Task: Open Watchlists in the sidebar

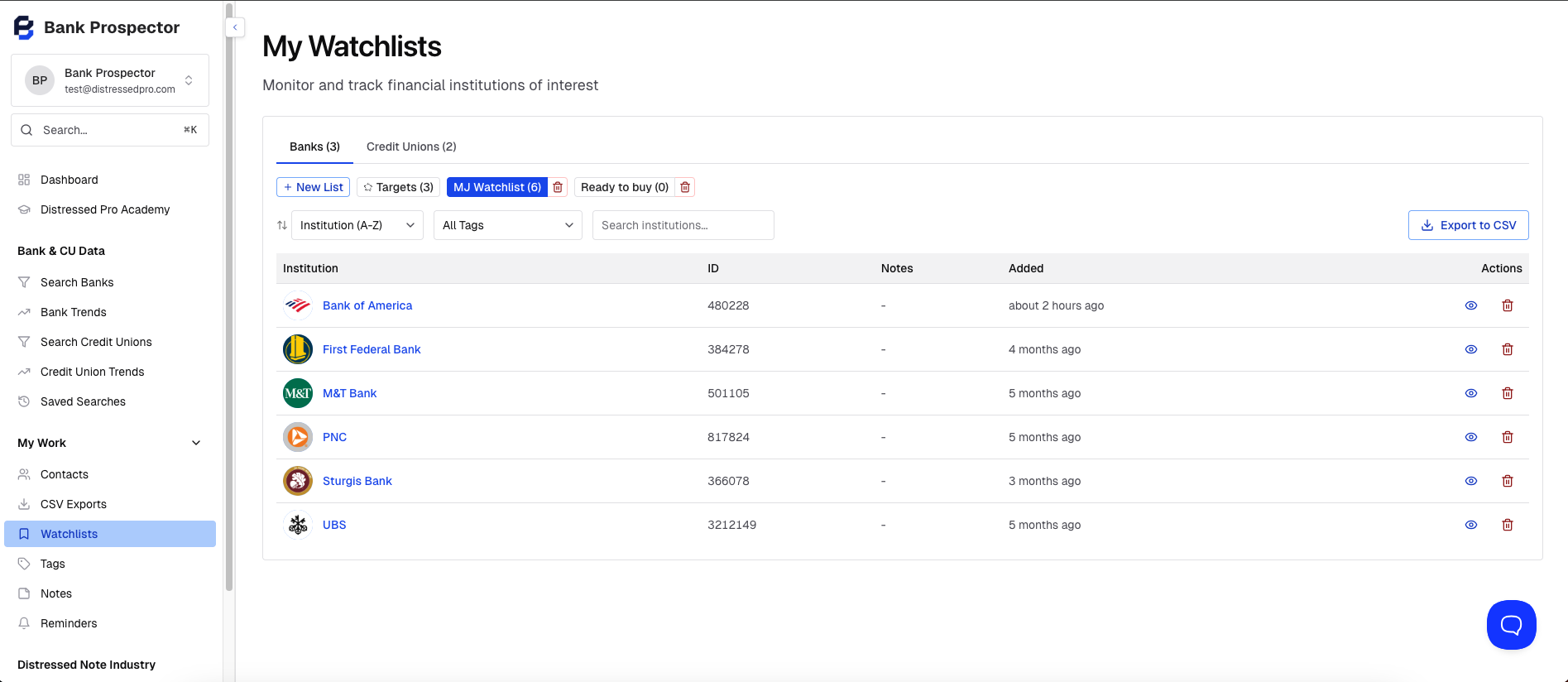Action: point(110,534)
